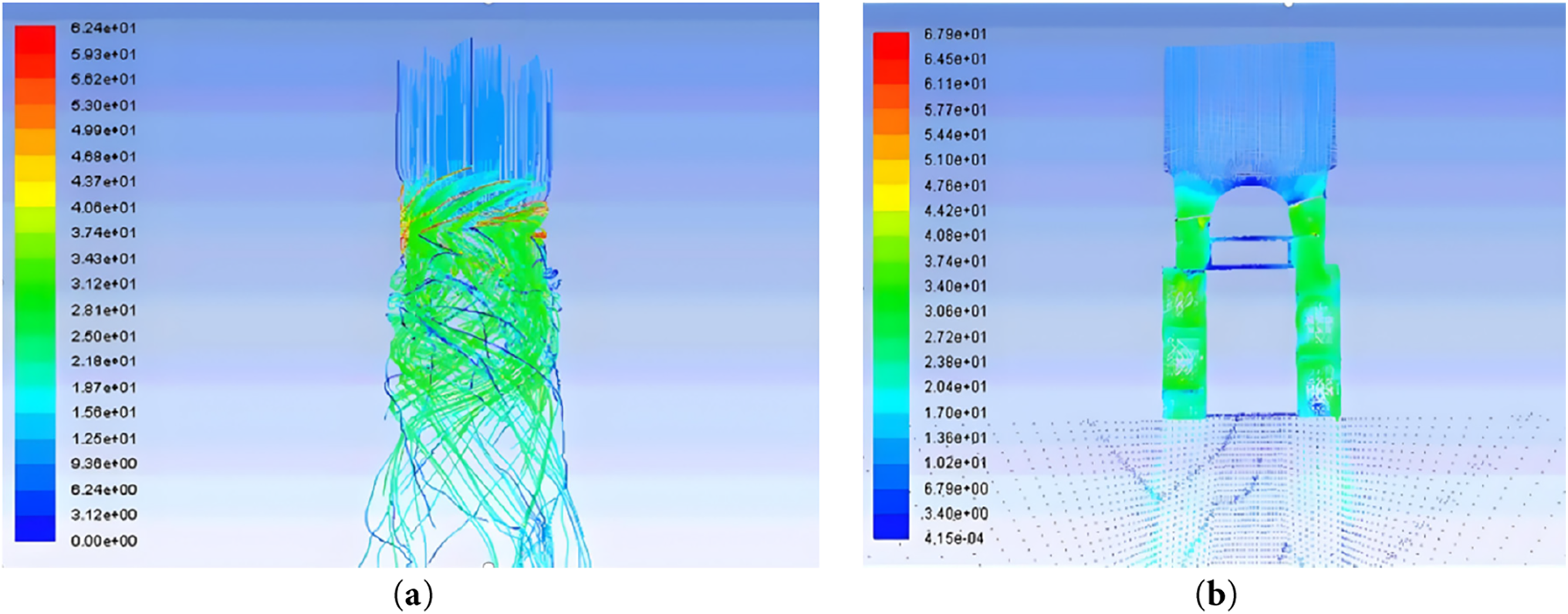Select the 5.10e+01 legend value in panel b

click(955, 160)
